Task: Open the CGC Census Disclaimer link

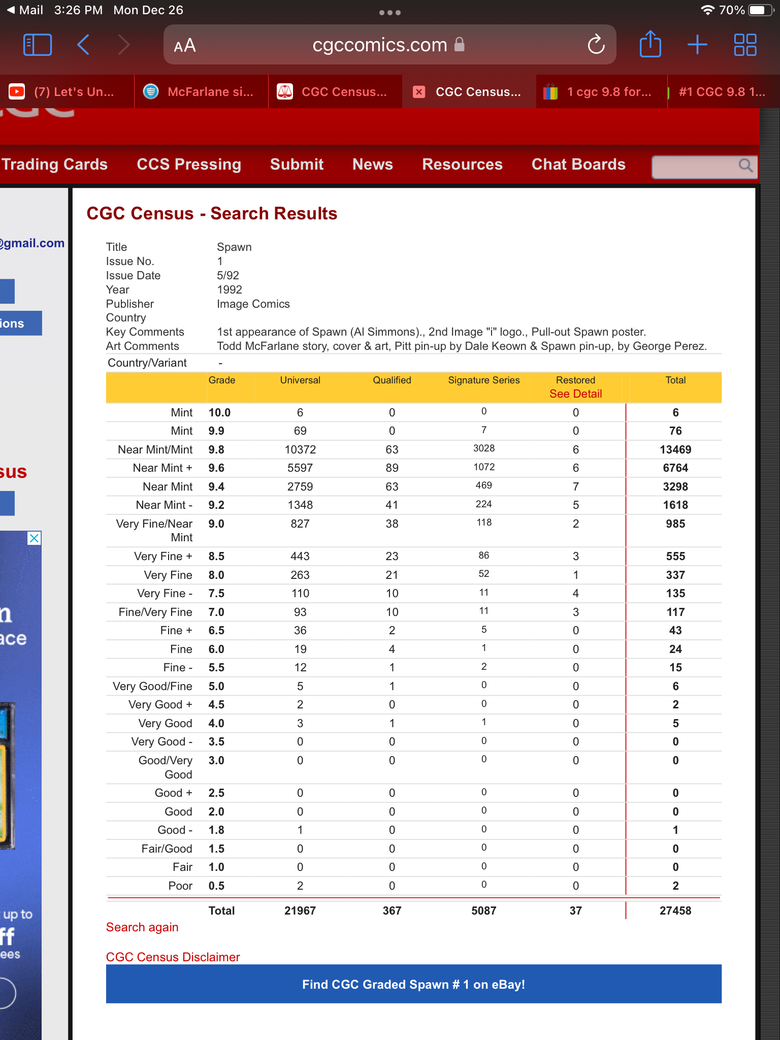Action: pos(172,957)
